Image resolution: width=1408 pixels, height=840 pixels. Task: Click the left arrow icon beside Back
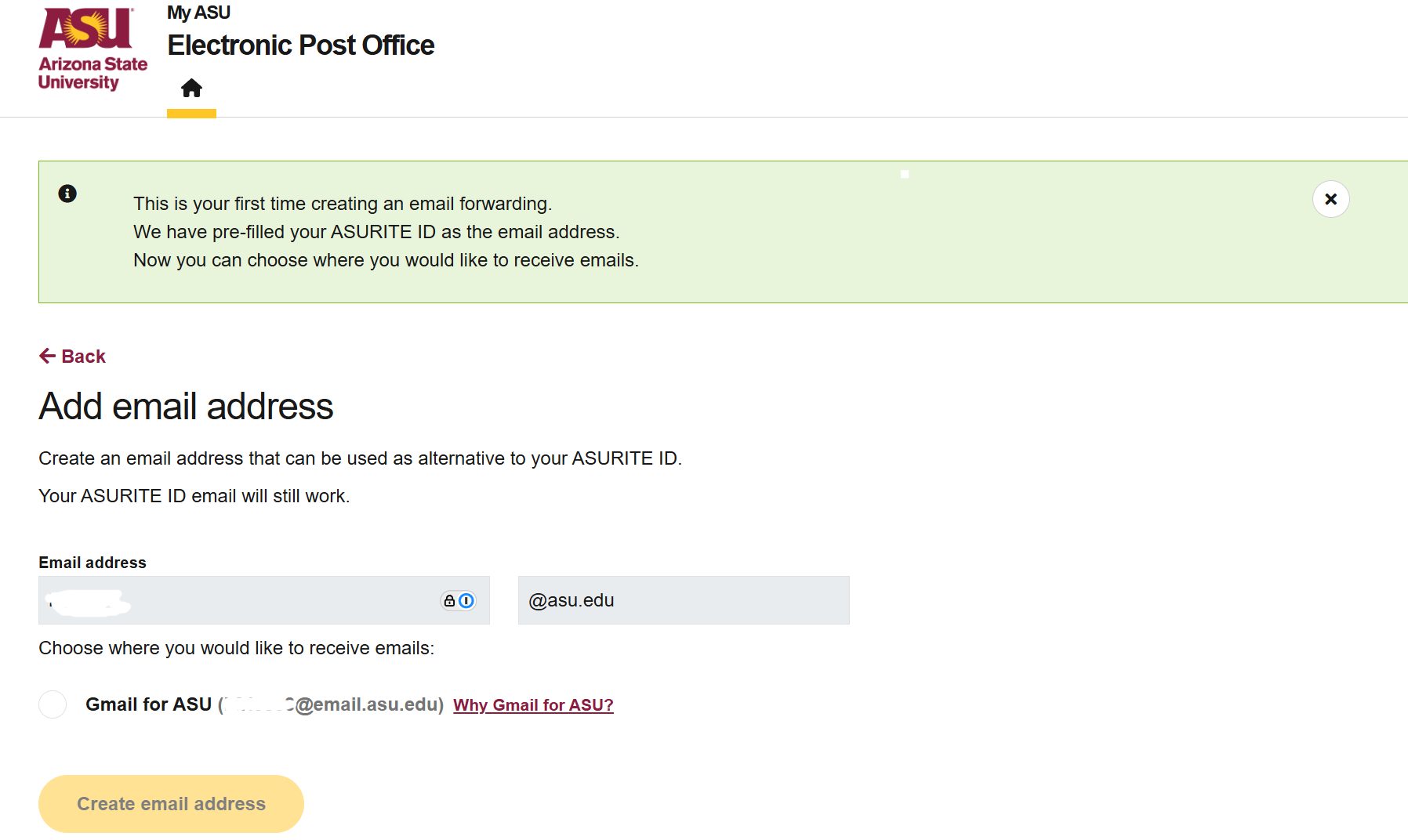(47, 357)
